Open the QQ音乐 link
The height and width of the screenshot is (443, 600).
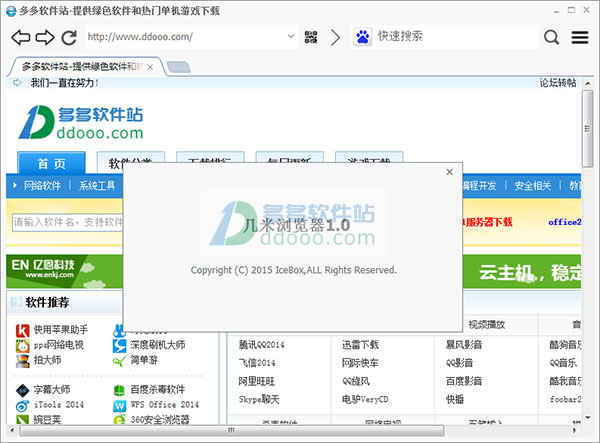point(563,363)
